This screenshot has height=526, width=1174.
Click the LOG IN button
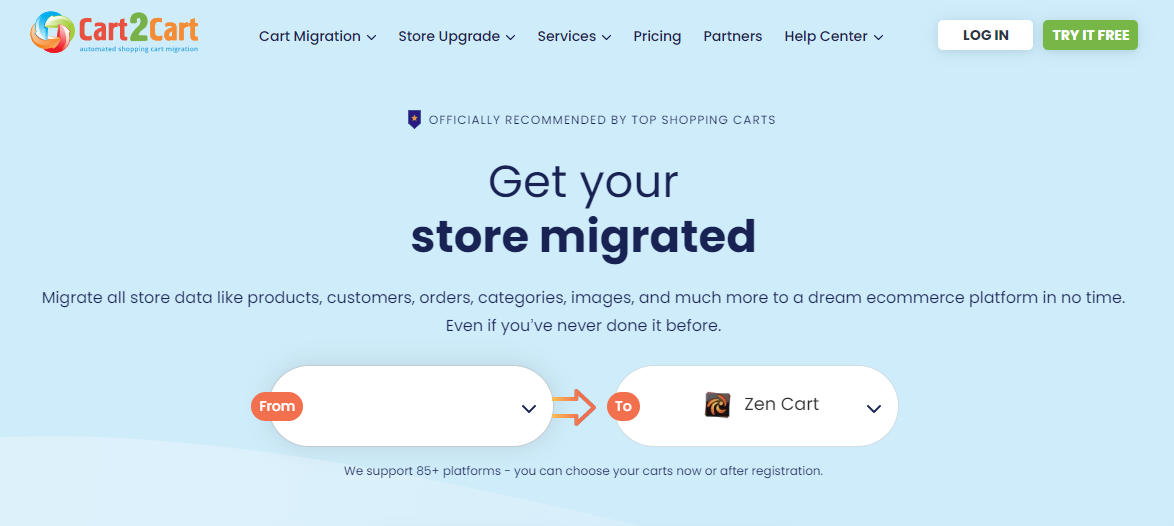(985, 35)
